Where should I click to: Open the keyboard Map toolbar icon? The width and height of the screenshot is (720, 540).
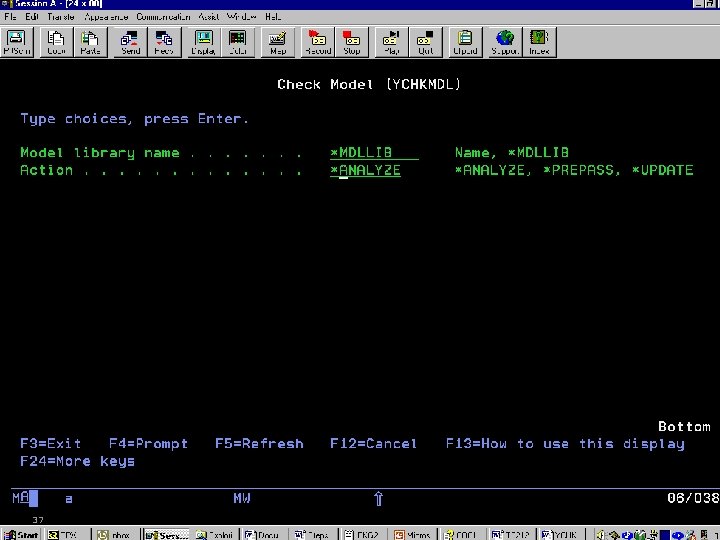(278, 42)
